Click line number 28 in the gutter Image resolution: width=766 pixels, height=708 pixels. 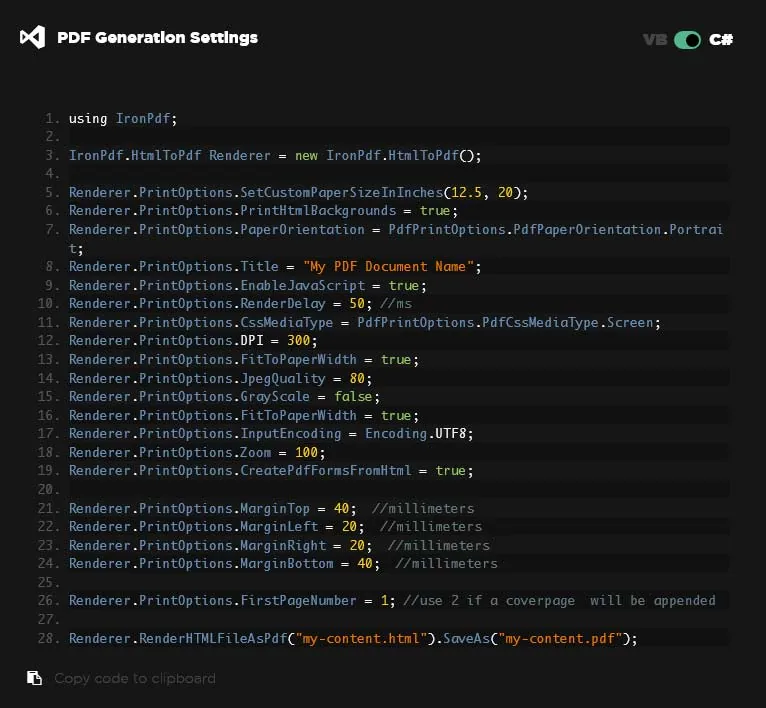(48, 639)
